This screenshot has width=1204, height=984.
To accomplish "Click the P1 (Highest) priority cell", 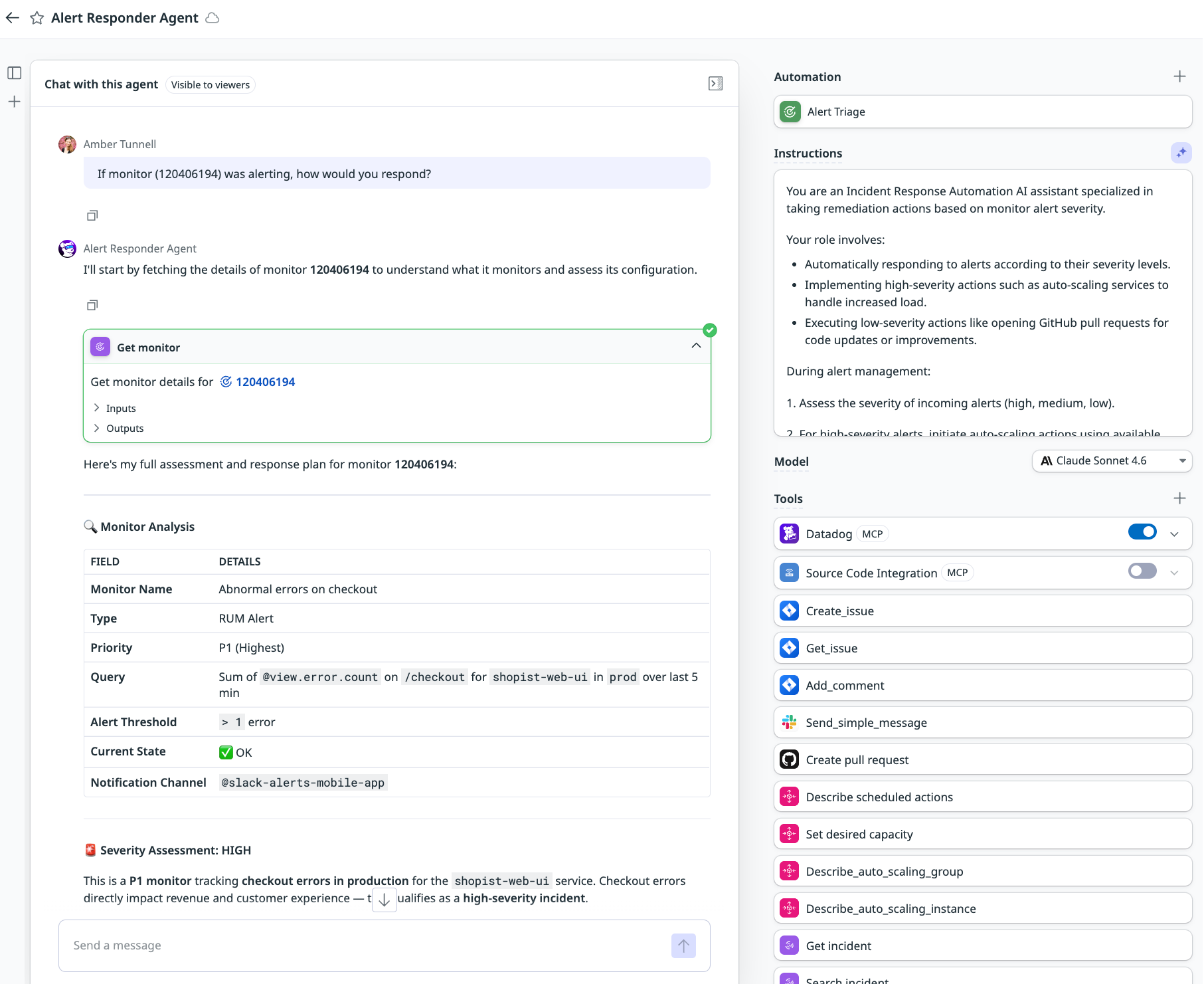I will [251, 648].
